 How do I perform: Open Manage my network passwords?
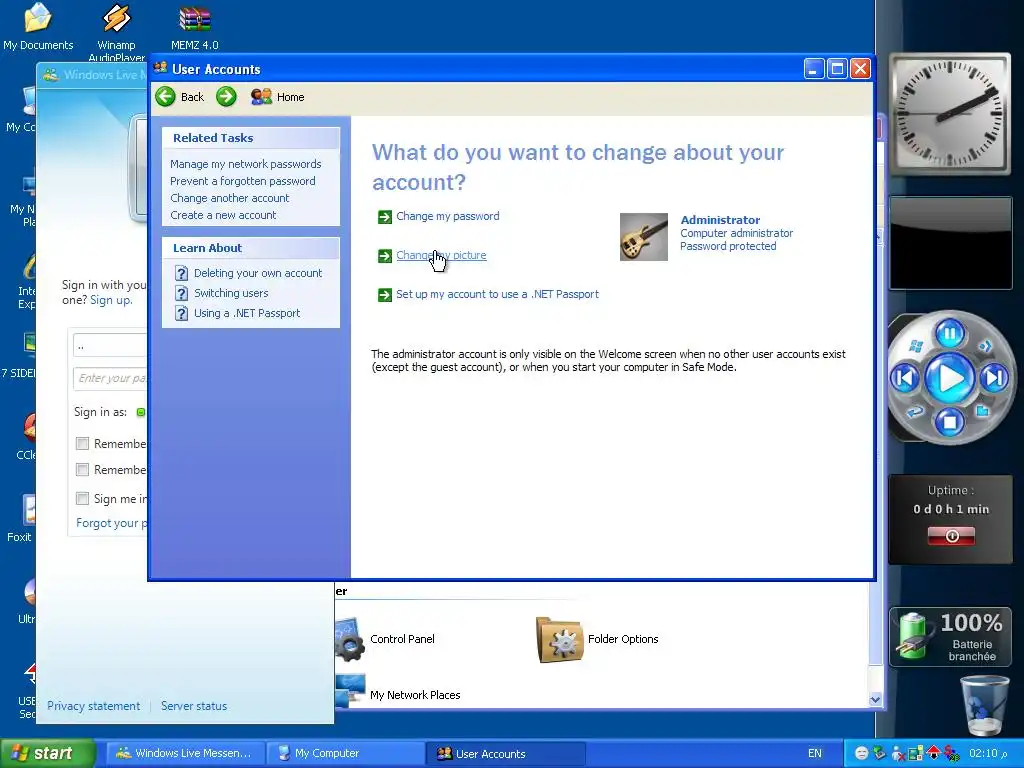pos(246,164)
